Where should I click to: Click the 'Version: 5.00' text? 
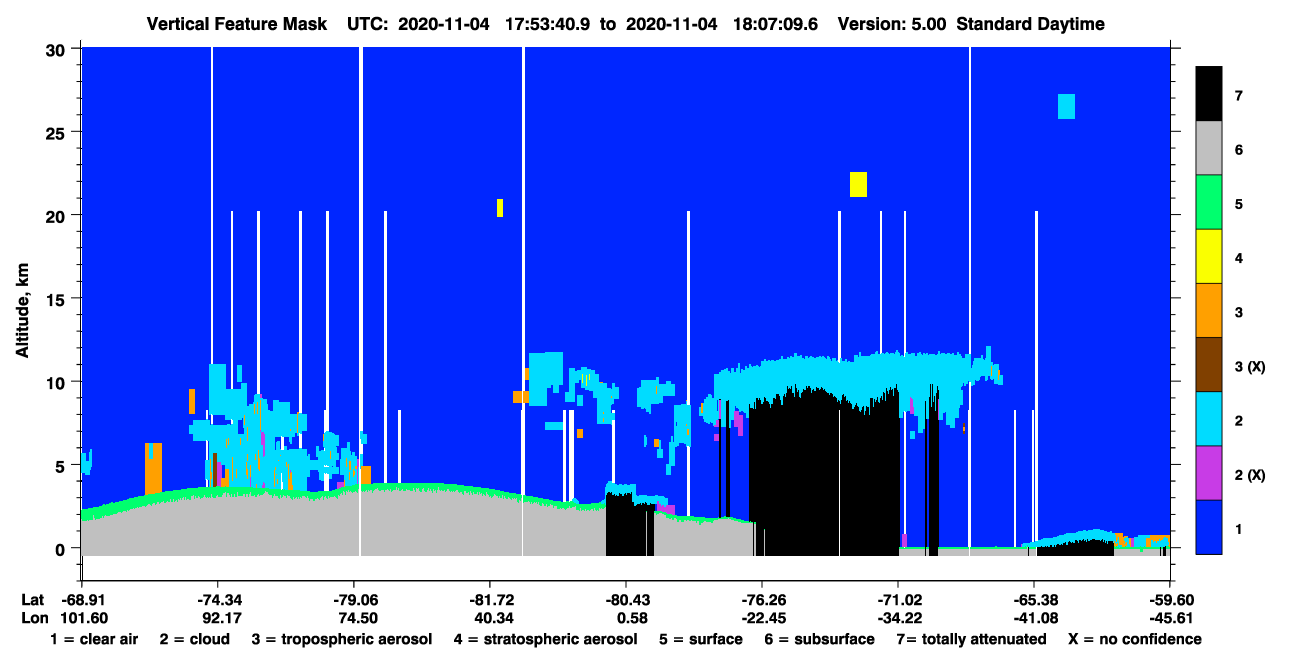click(892, 24)
